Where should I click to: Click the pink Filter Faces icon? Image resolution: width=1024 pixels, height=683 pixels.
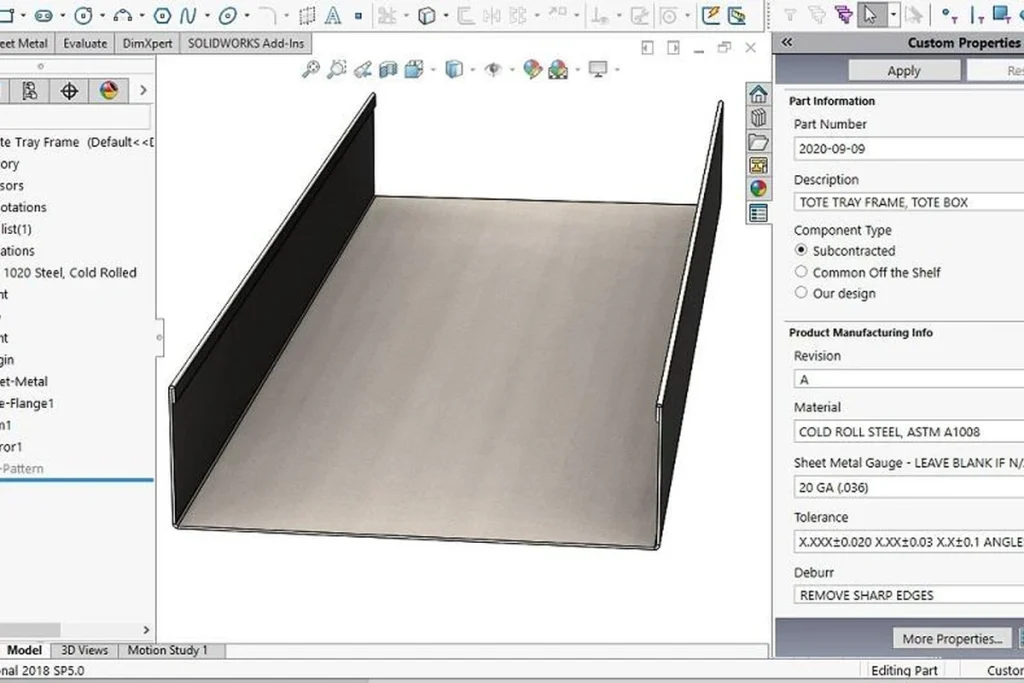[x=843, y=14]
